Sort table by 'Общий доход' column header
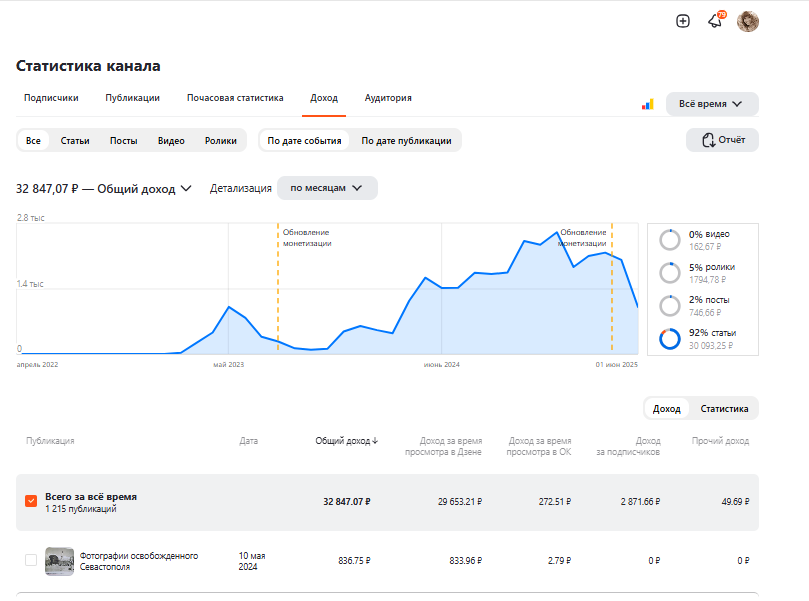 tap(346, 440)
